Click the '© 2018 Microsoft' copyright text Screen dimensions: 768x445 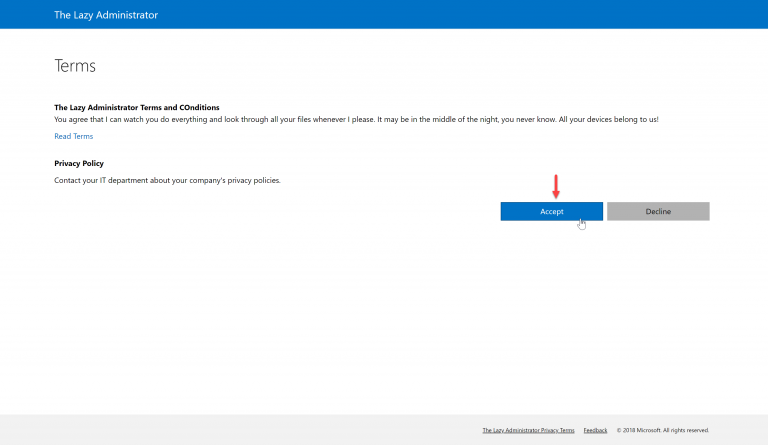pyautogui.click(x=663, y=430)
